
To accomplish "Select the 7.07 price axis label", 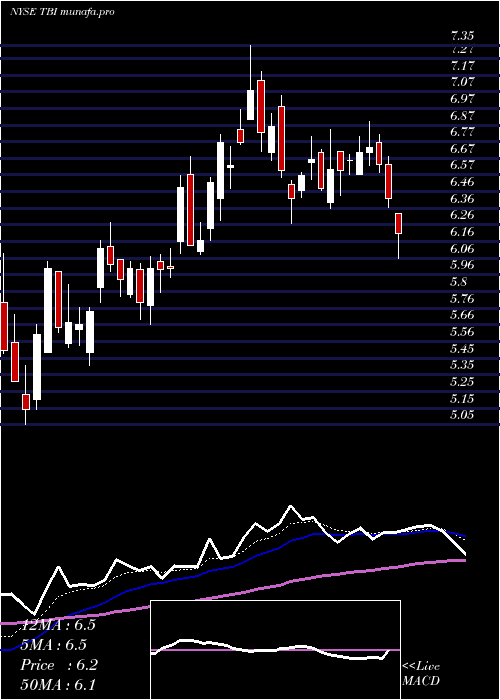I will click(x=462, y=82).
